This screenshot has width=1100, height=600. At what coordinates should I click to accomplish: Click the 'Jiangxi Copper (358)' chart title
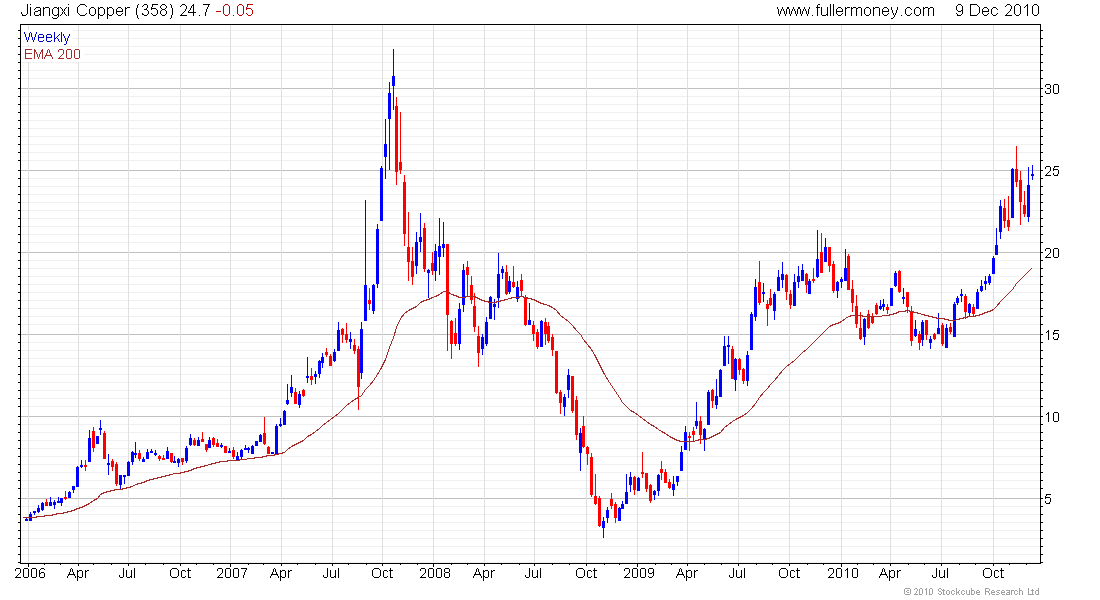(x=98, y=11)
